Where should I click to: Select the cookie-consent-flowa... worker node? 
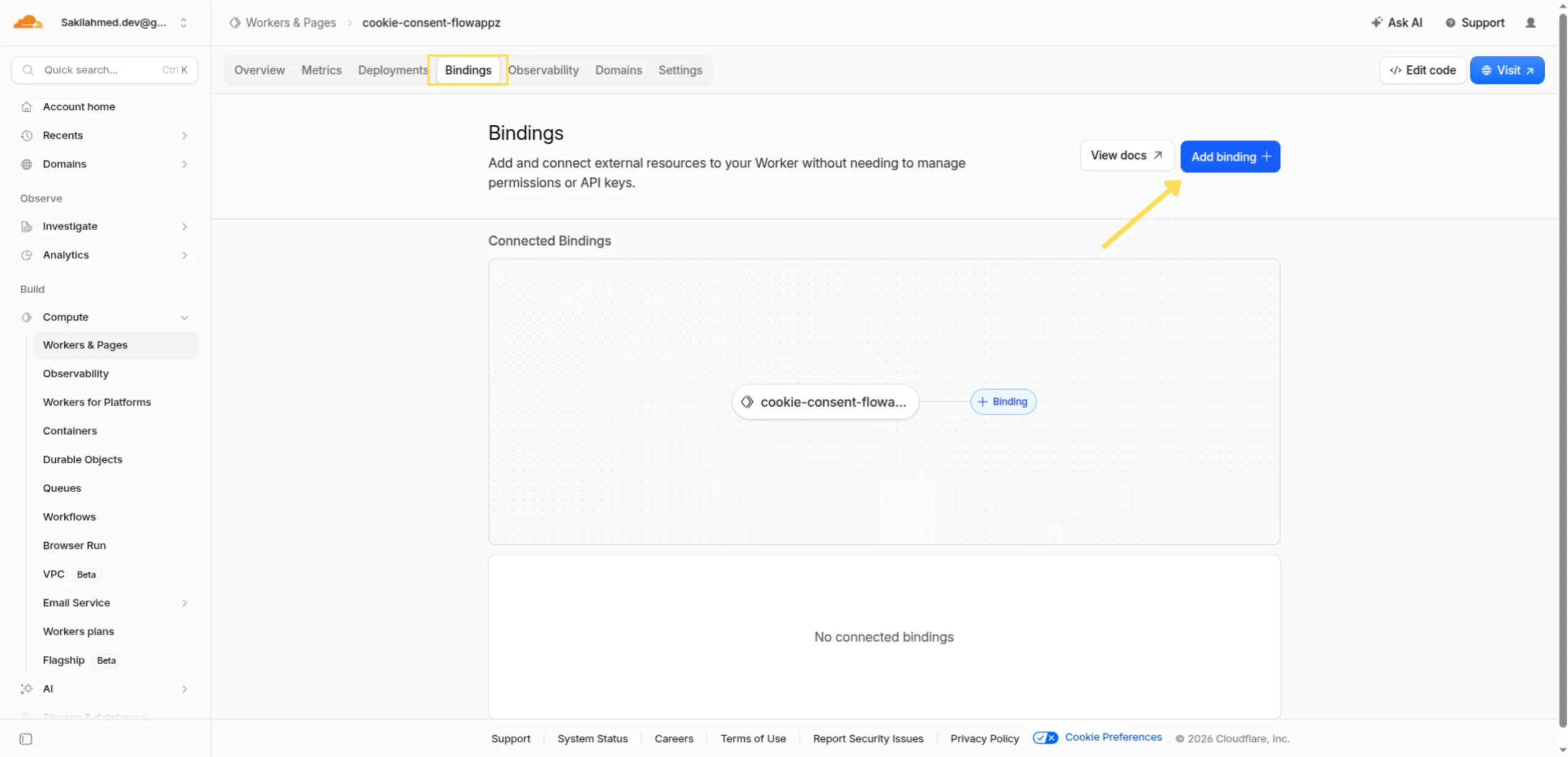(826, 402)
